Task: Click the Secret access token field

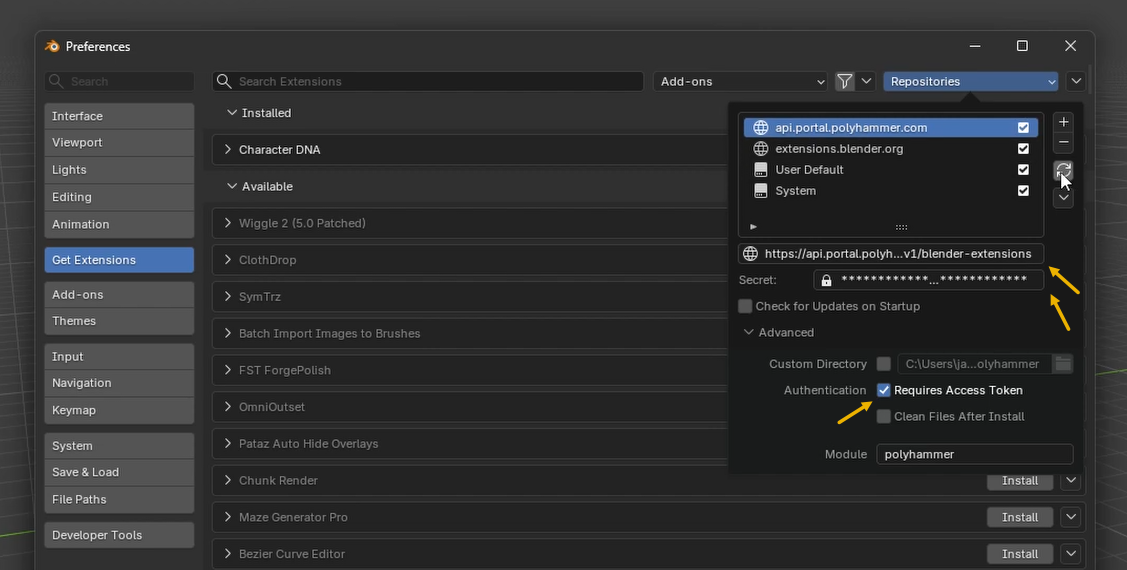Action: [929, 280]
